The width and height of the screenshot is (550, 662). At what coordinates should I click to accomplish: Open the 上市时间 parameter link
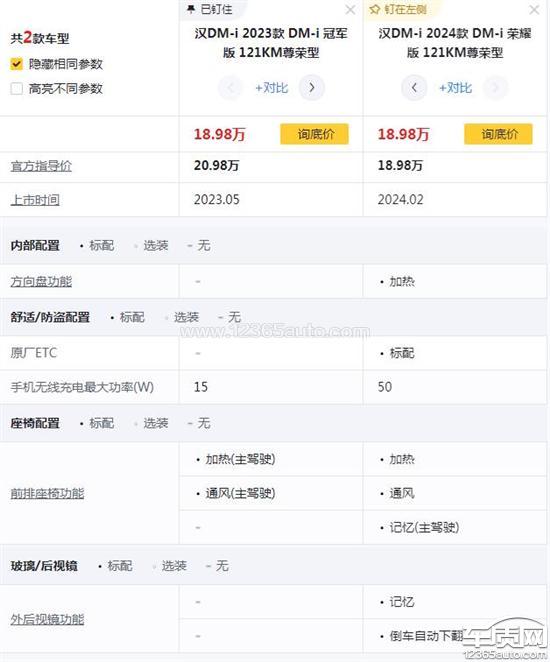coord(35,200)
